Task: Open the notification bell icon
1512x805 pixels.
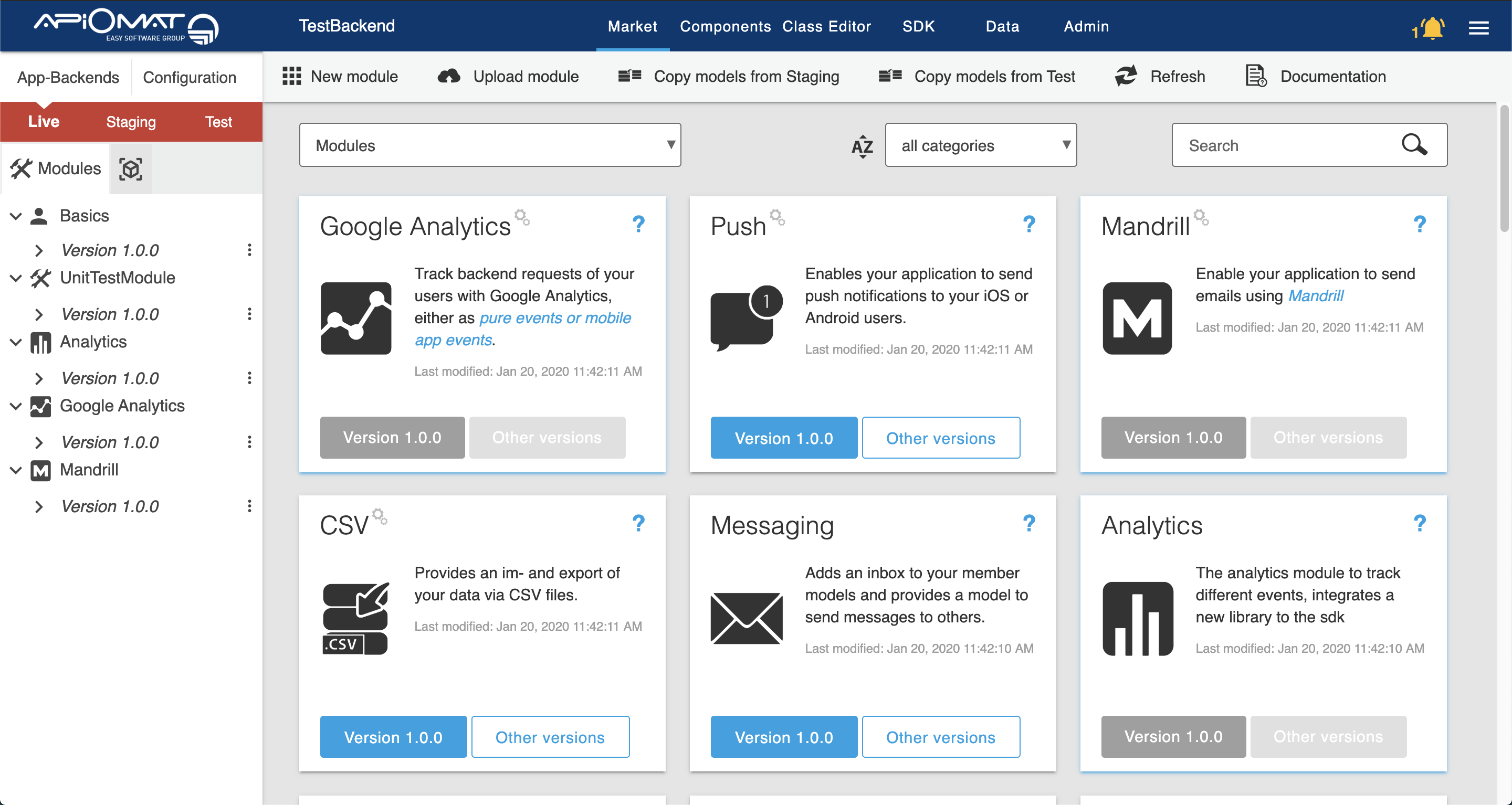Action: coord(1433,28)
